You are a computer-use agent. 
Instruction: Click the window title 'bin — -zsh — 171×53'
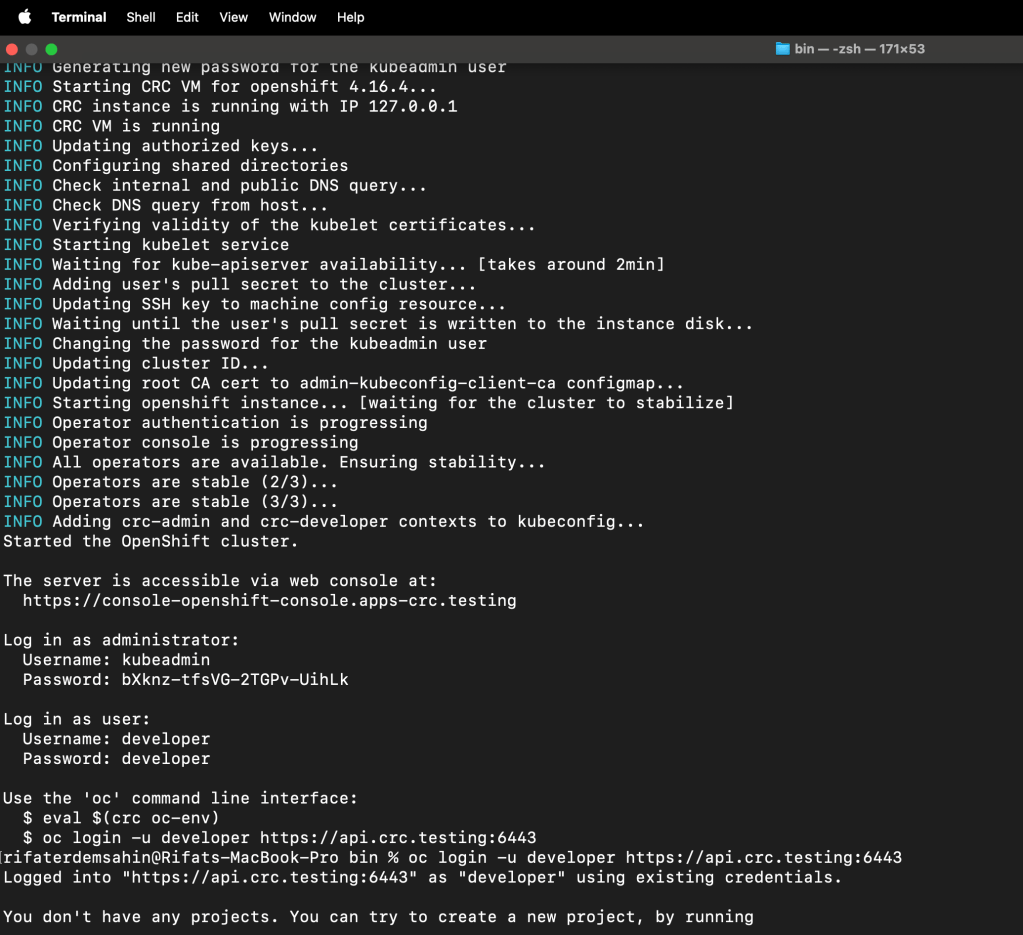pyautogui.click(x=859, y=49)
